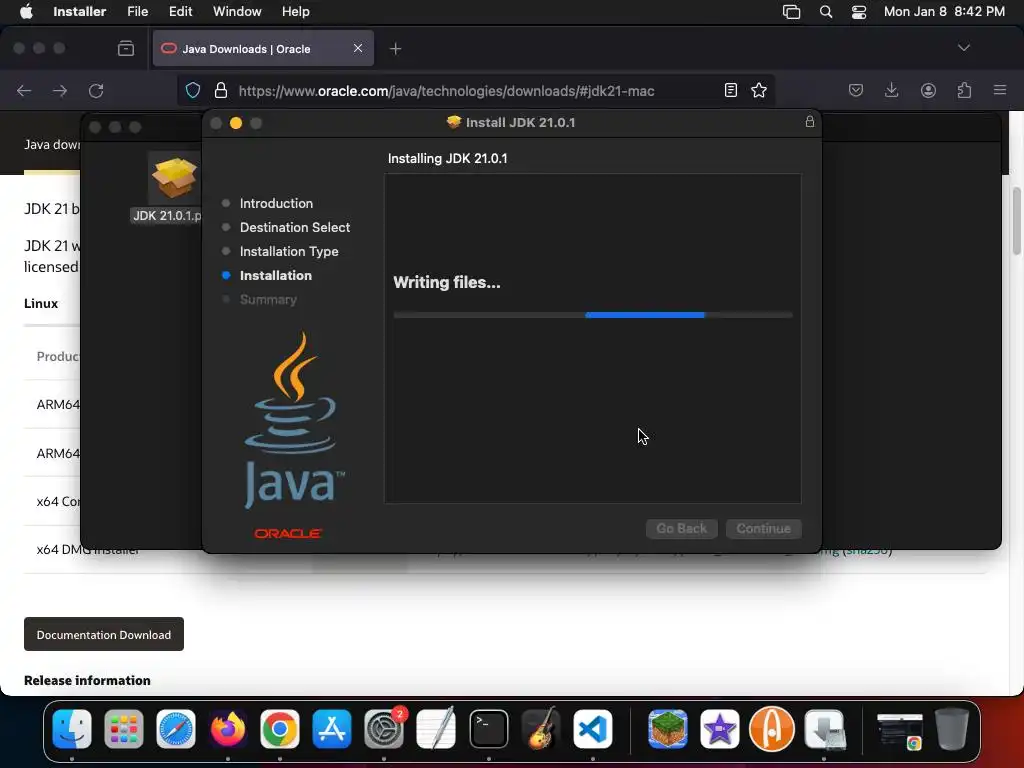Open the browser downloads panel

coord(891,90)
